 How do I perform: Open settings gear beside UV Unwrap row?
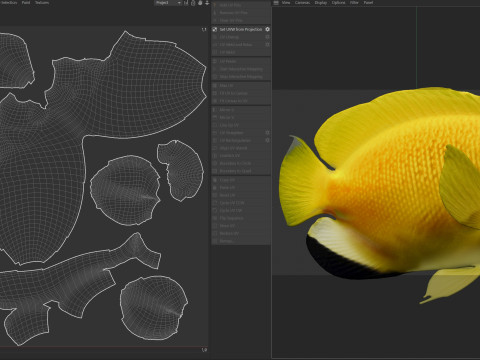[267, 37]
